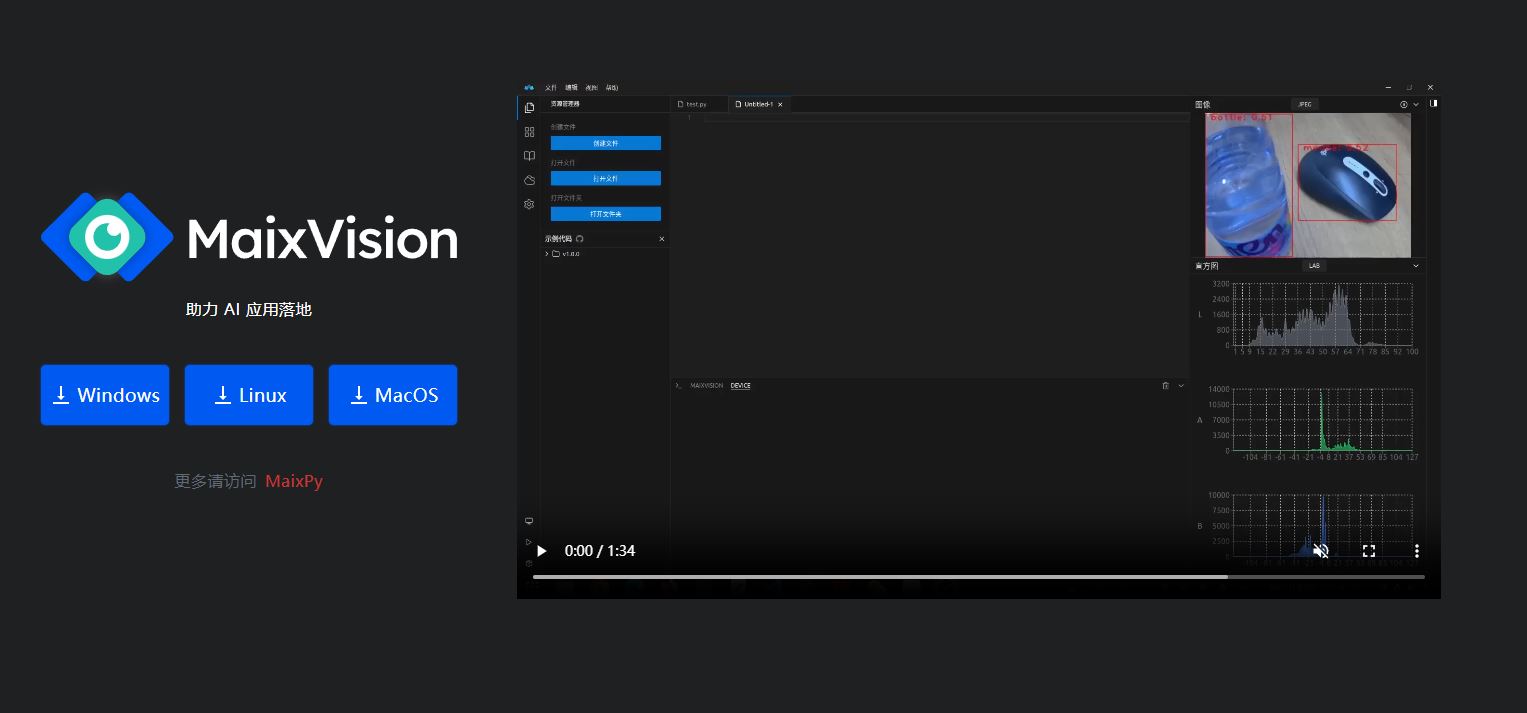Click the 图像 panel label
1527x713 pixels.
click(1202, 104)
